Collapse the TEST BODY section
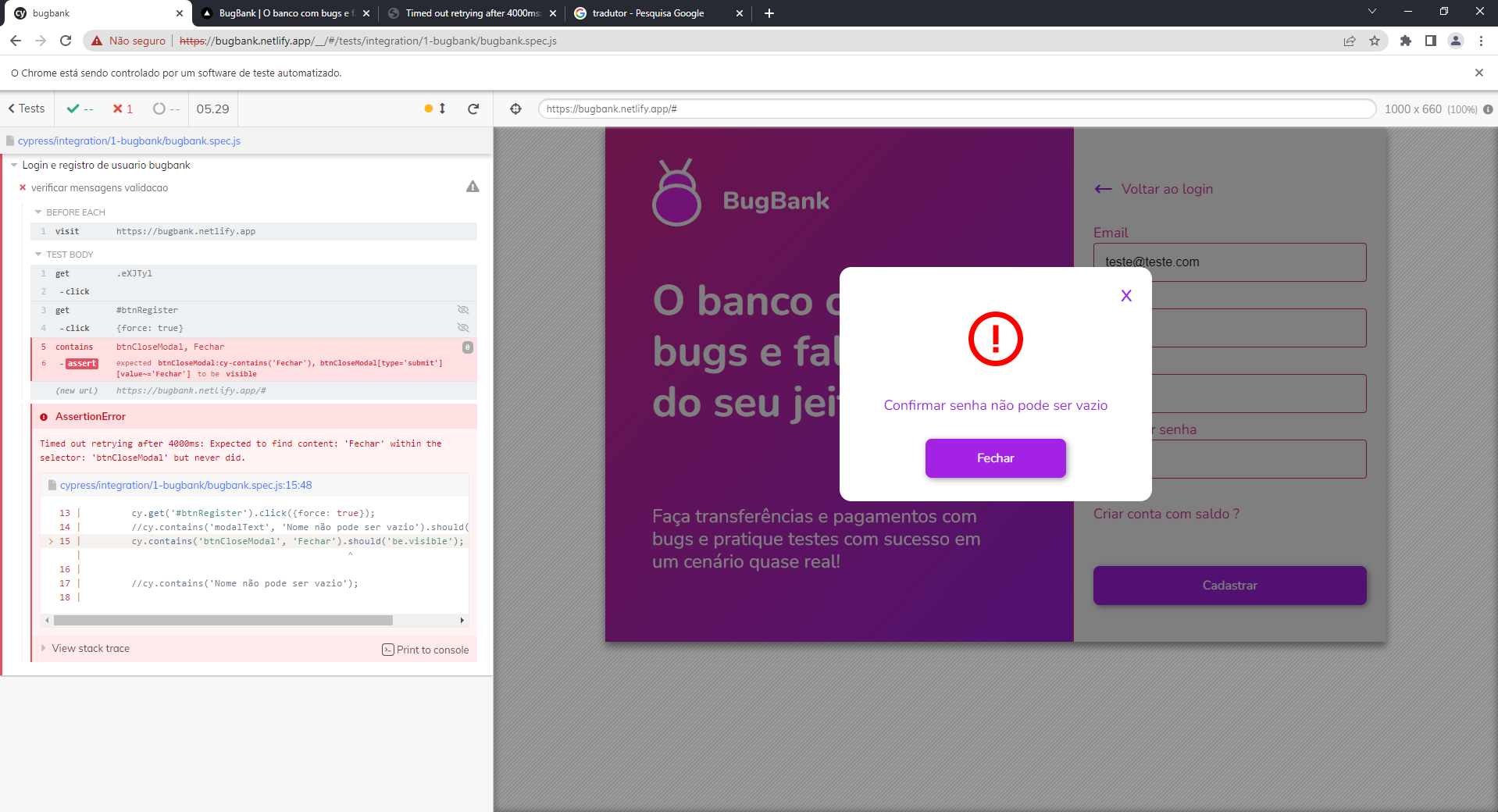Image resolution: width=1498 pixels, height=812 pixels. (63, 255)
